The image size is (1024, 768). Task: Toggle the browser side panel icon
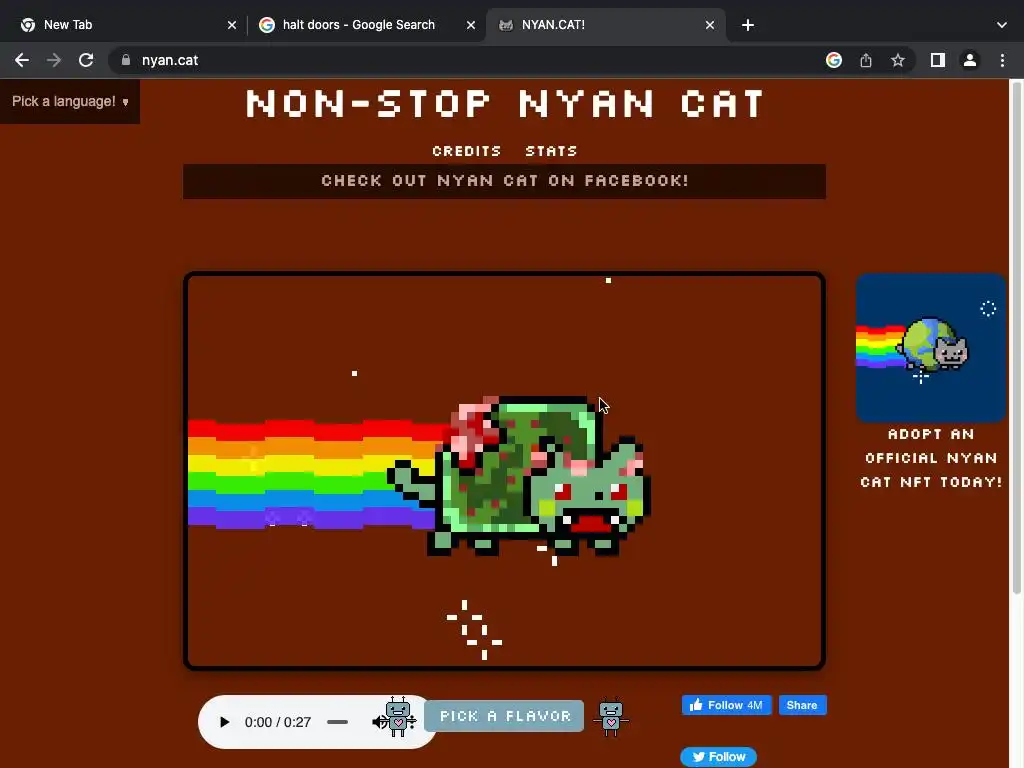click(938, 60)
